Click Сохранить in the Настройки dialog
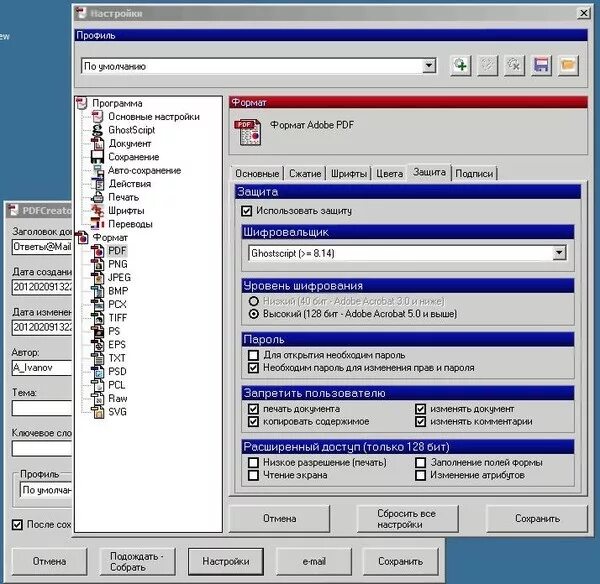 tap(537, 519)
